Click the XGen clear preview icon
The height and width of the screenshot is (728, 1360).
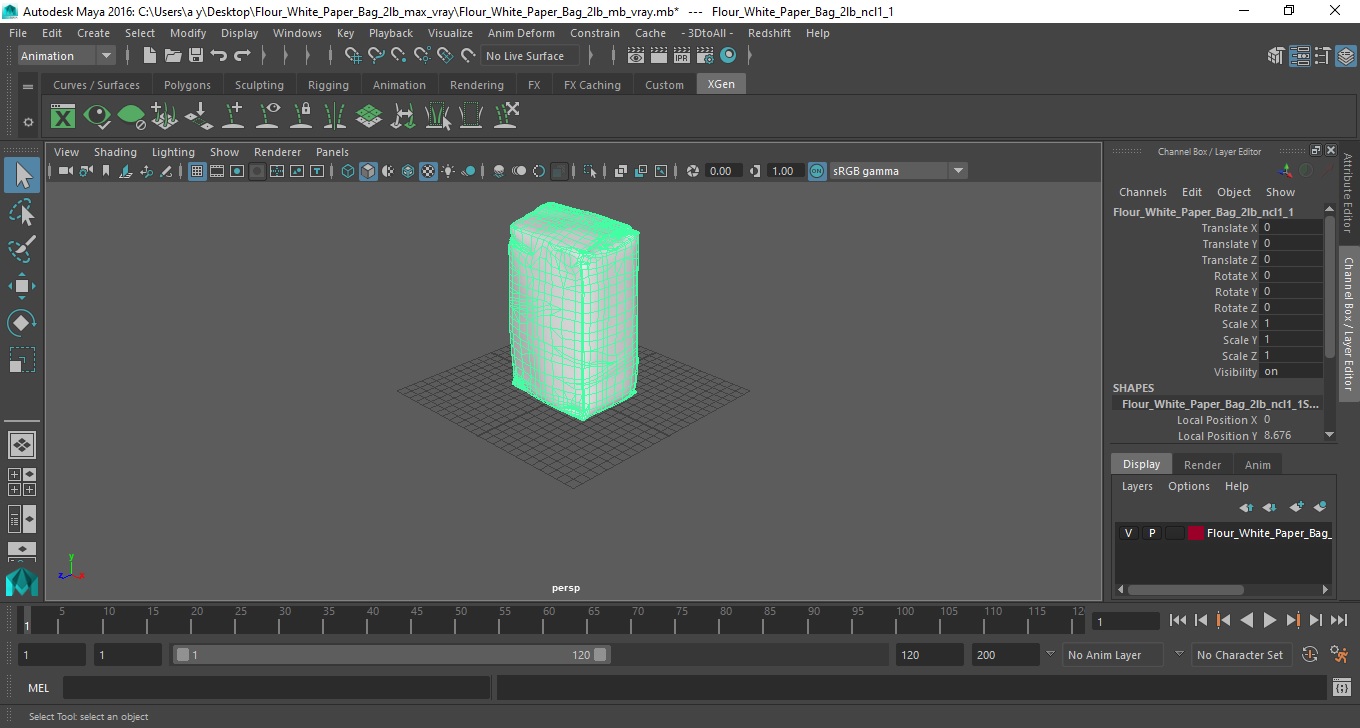131,117
